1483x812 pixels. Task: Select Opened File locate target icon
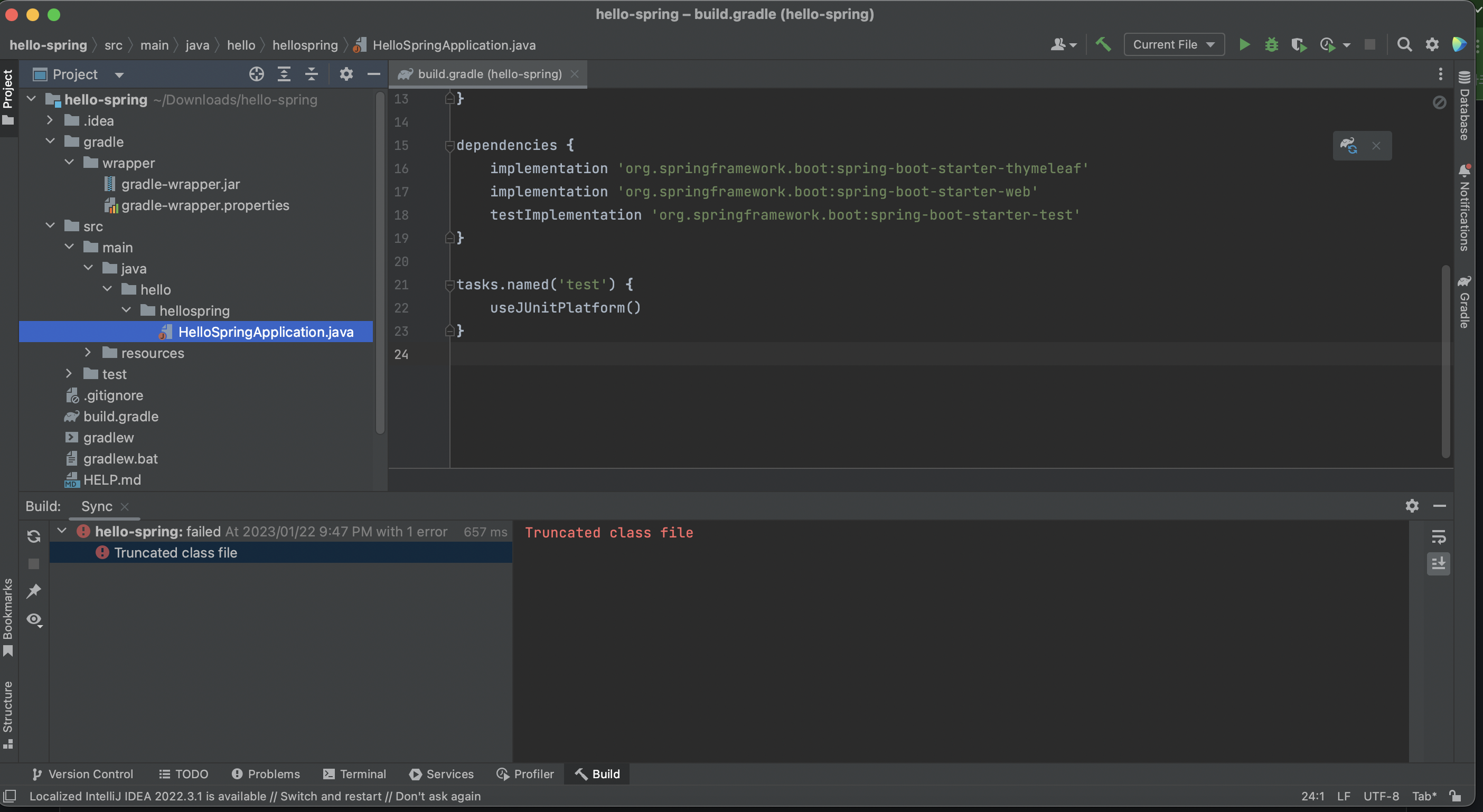point(256,74)
